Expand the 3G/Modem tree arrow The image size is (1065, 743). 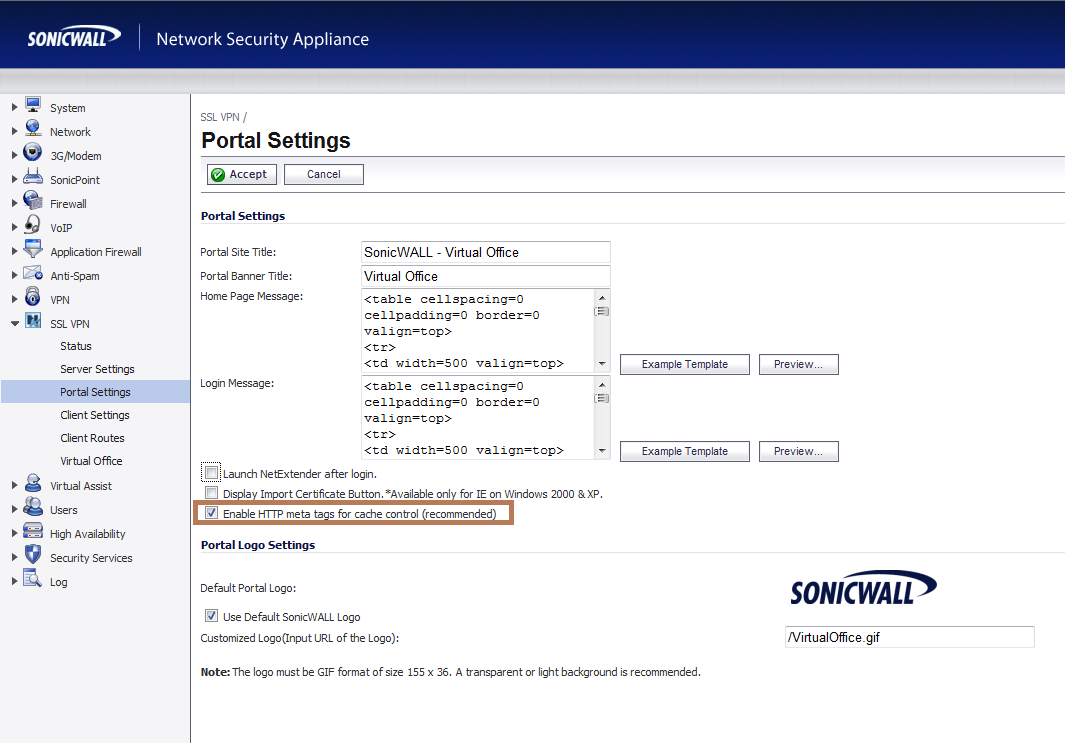pos(14,155)
